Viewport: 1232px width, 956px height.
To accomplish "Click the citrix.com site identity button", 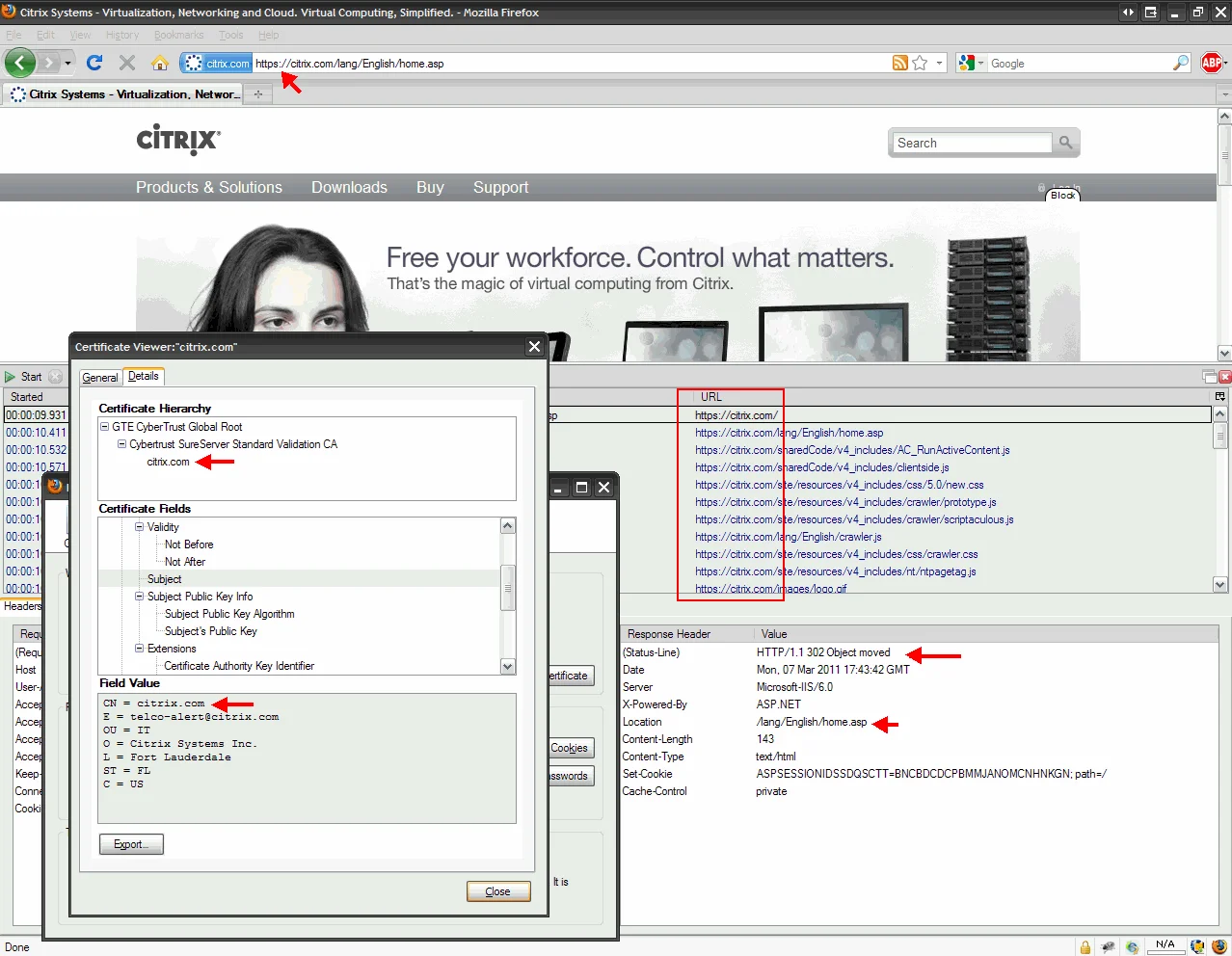I will tap(217, 64).
